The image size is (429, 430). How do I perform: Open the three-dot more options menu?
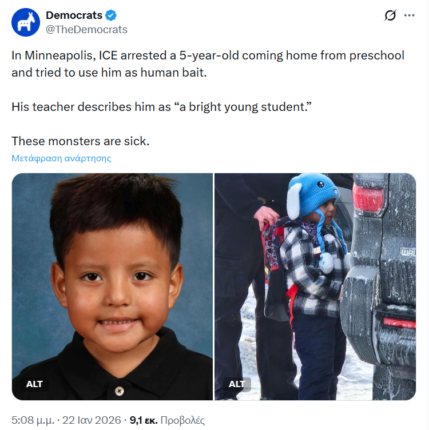409,15
